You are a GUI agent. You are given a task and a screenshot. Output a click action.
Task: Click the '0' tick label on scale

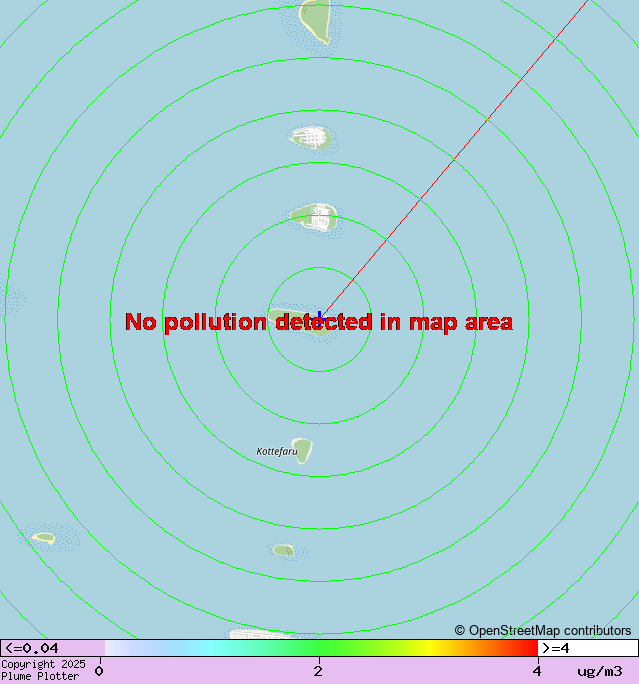pos(99,671)
